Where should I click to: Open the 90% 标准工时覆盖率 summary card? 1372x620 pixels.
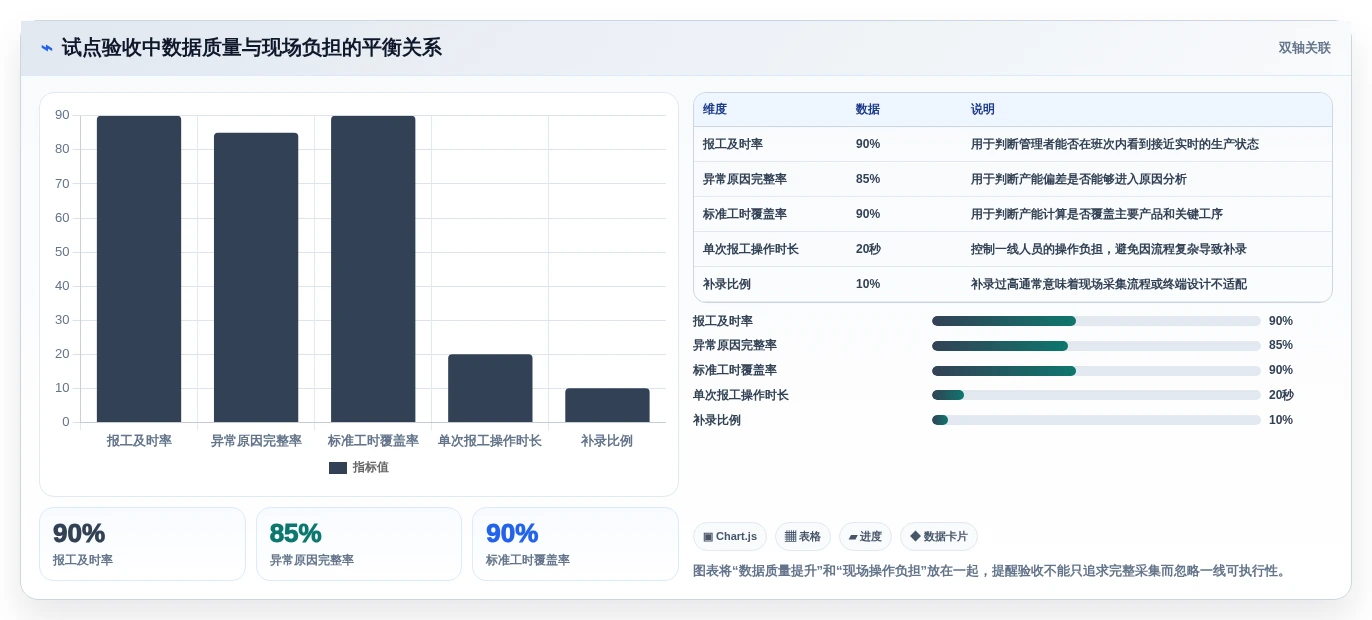point(575,544)
